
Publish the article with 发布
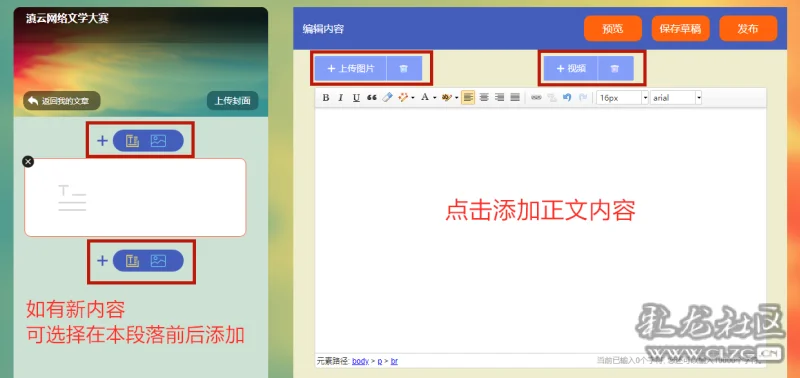click(x=748, y=29)
